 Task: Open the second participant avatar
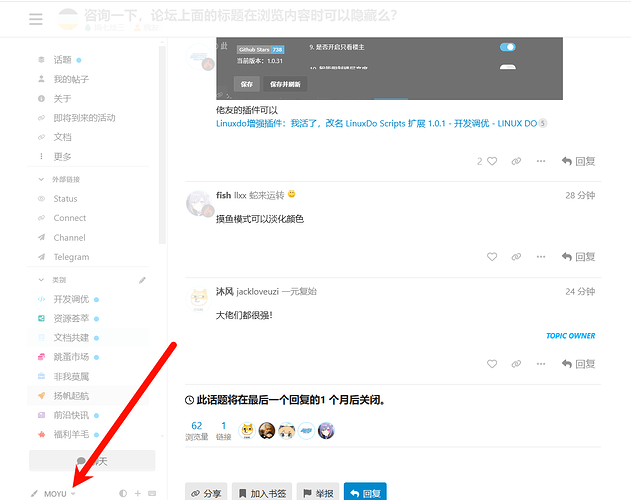266,431
